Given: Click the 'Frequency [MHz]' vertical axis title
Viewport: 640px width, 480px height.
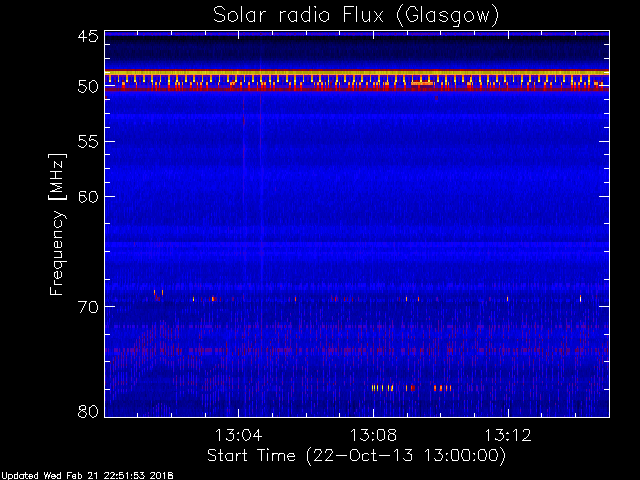Looking at the screenshot, I should (57, 224).
